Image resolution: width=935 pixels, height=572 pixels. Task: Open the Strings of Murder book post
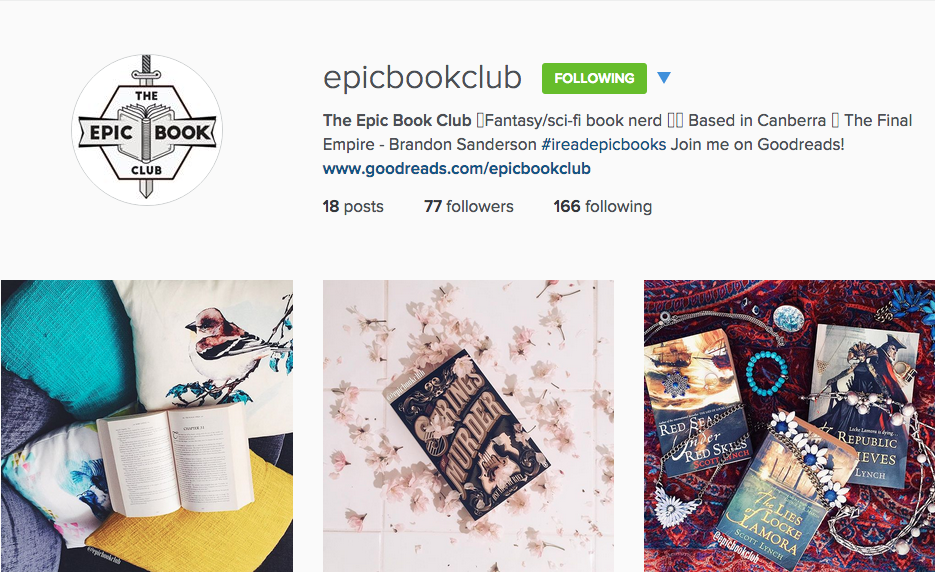[468, 426]
